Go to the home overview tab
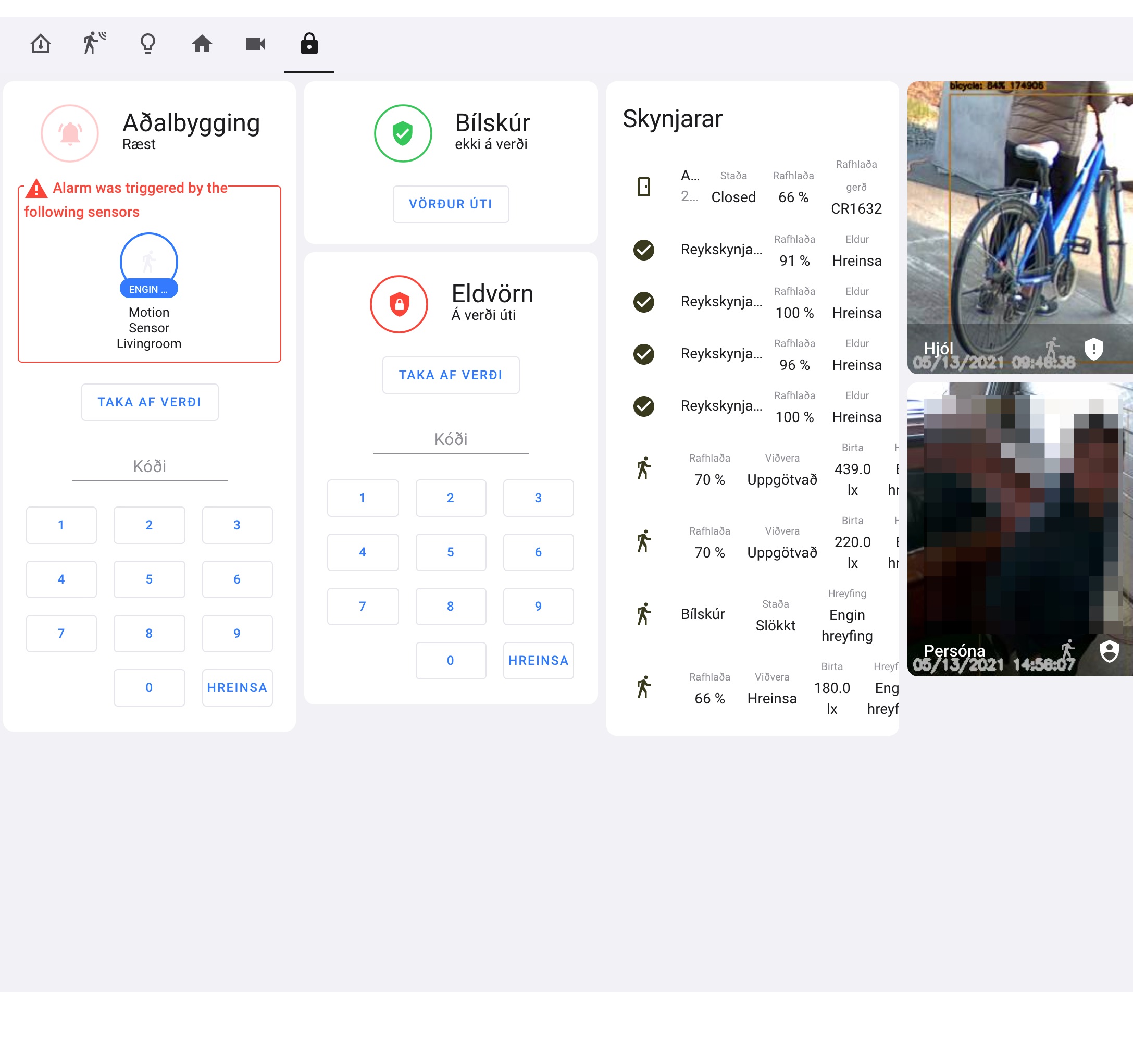The image size is (1133, 1064). [202, 43]
